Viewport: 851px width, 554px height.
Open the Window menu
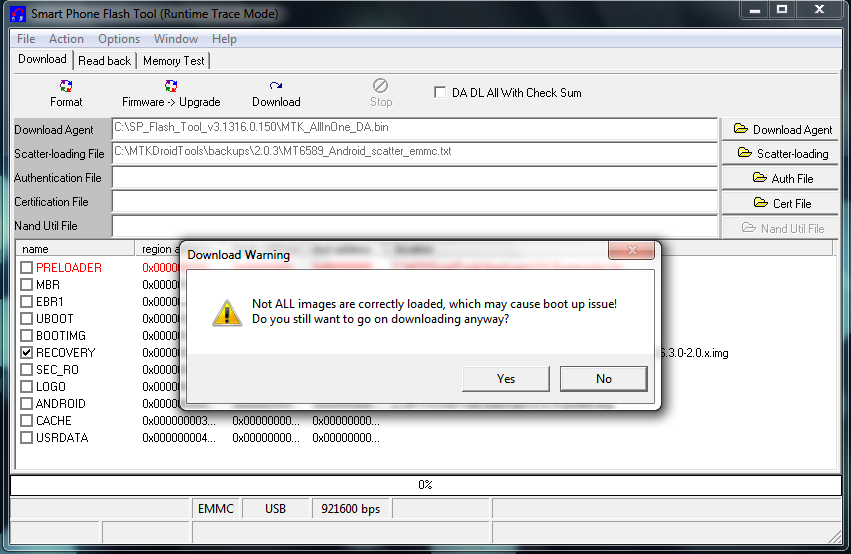point(176,39)
